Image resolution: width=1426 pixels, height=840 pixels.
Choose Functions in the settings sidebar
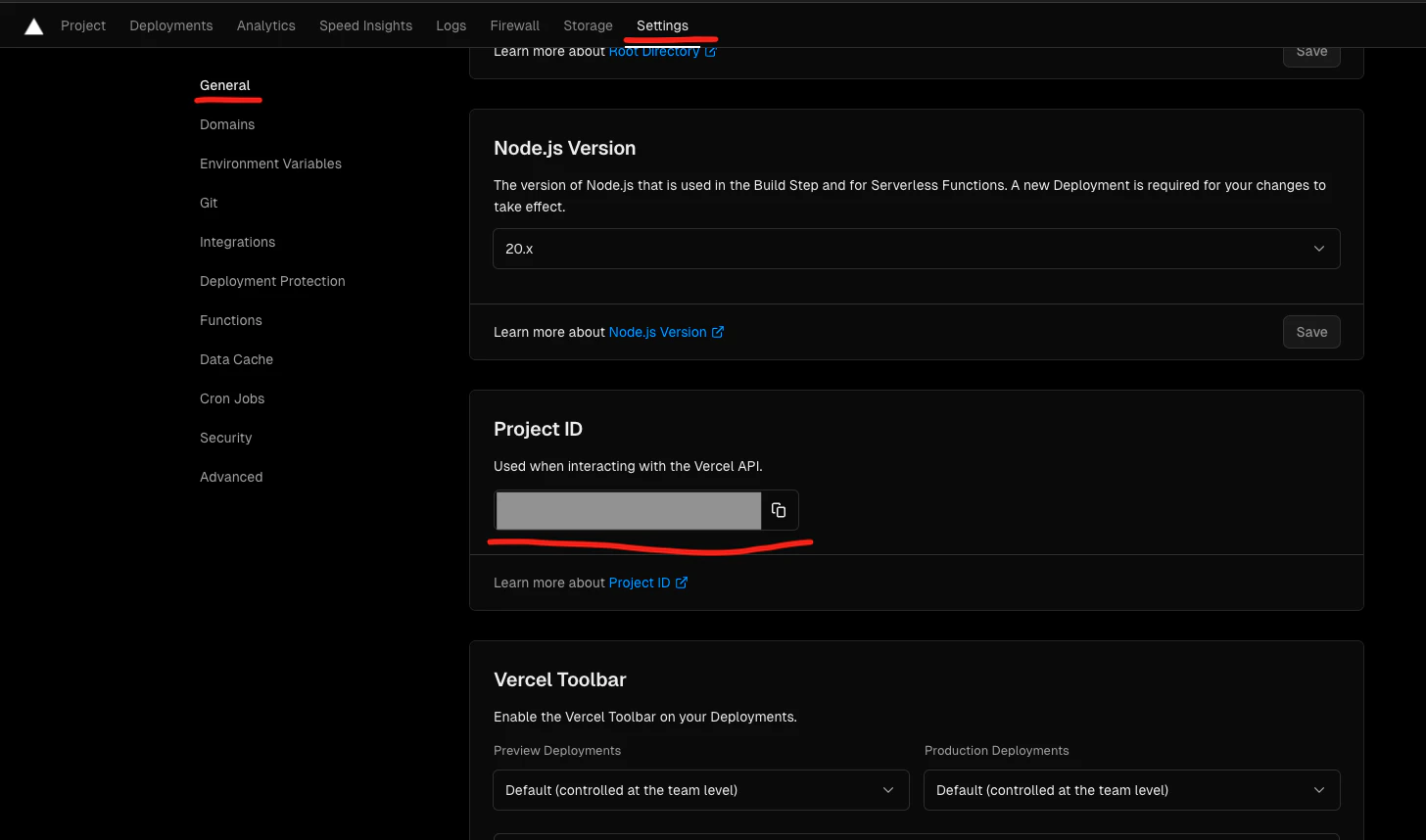231,320
